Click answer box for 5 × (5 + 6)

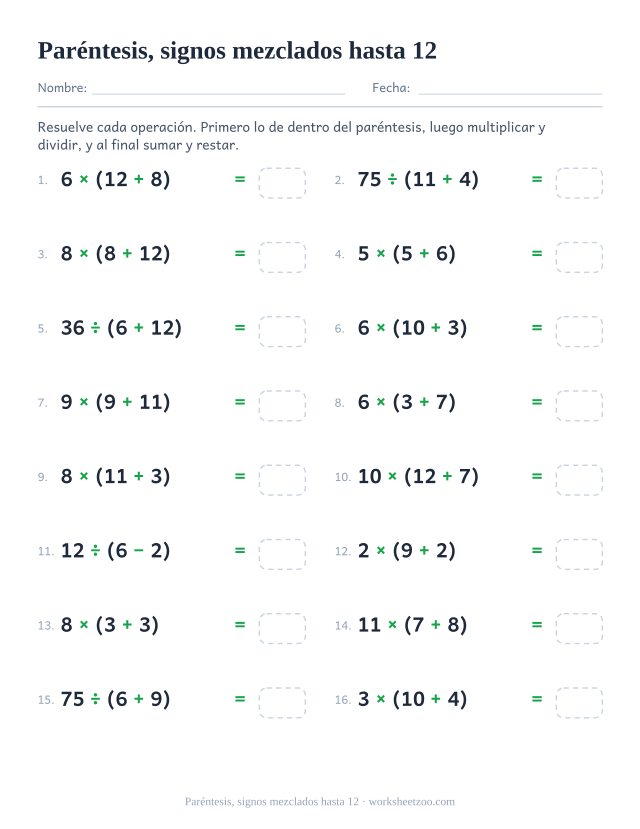(x=579, y=257)
